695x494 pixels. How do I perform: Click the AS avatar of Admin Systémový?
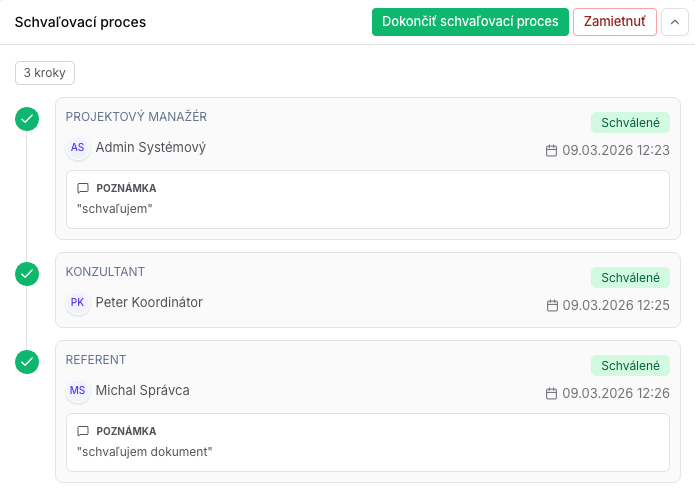click(78, 148)
